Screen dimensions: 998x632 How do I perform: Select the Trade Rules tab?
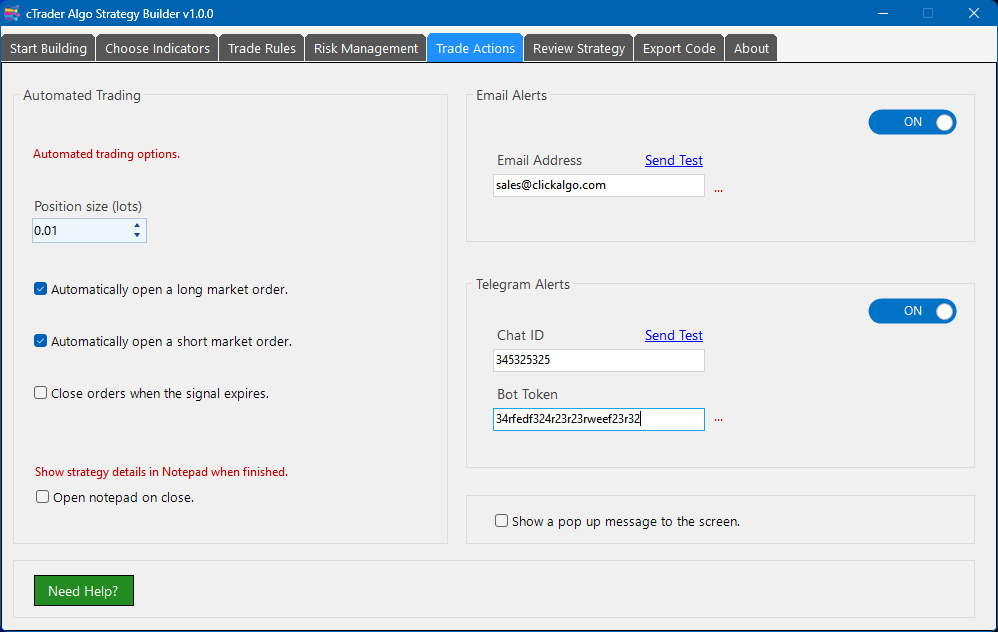pyautogui.click(x=261, y=47)
